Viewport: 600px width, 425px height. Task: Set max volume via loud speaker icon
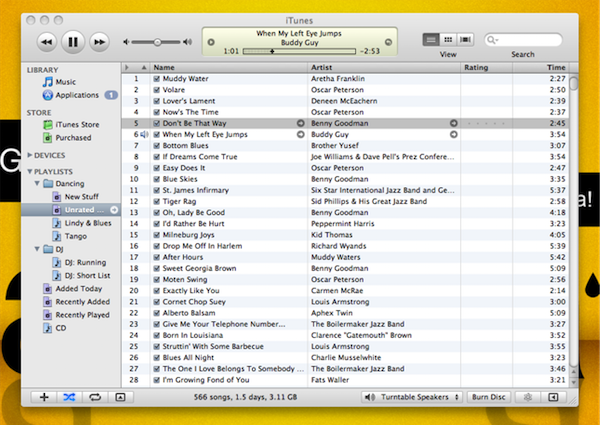pos(188,42)
